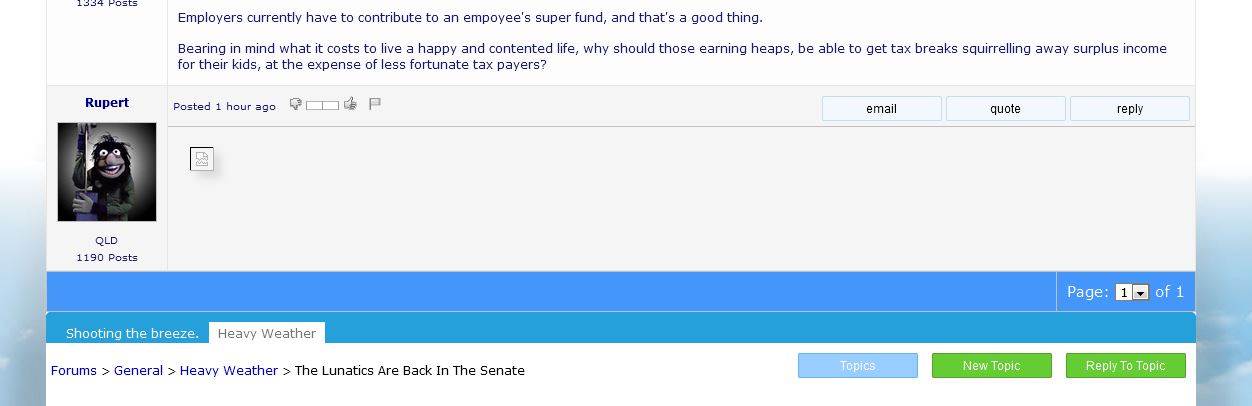Click the thumbs down icon on Rupert's post

296,104
